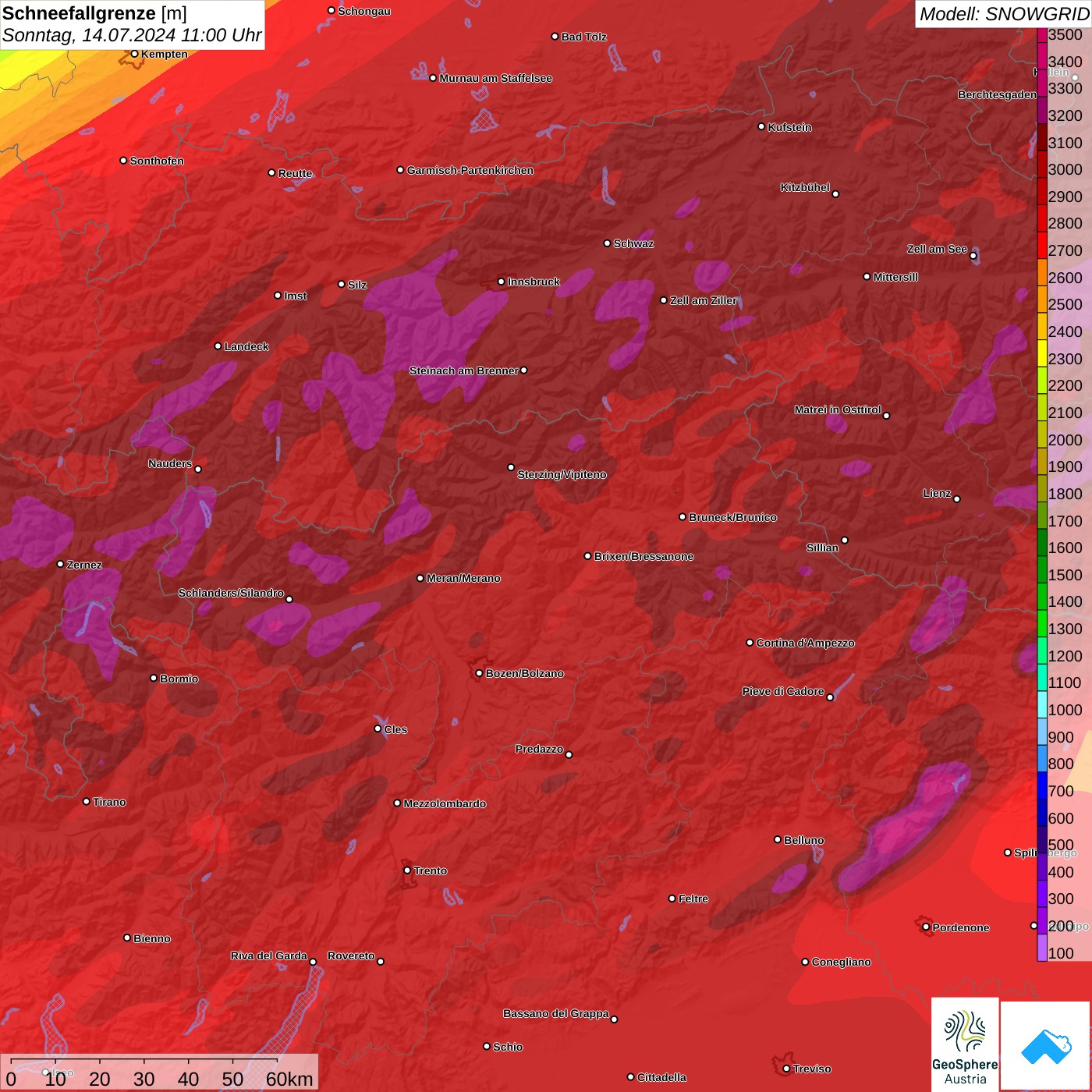The height and width of the screenshot is (1092, 1092).
Task: Select the Cortina d'Ampezzo marker dot
Action: click(750, 643)
